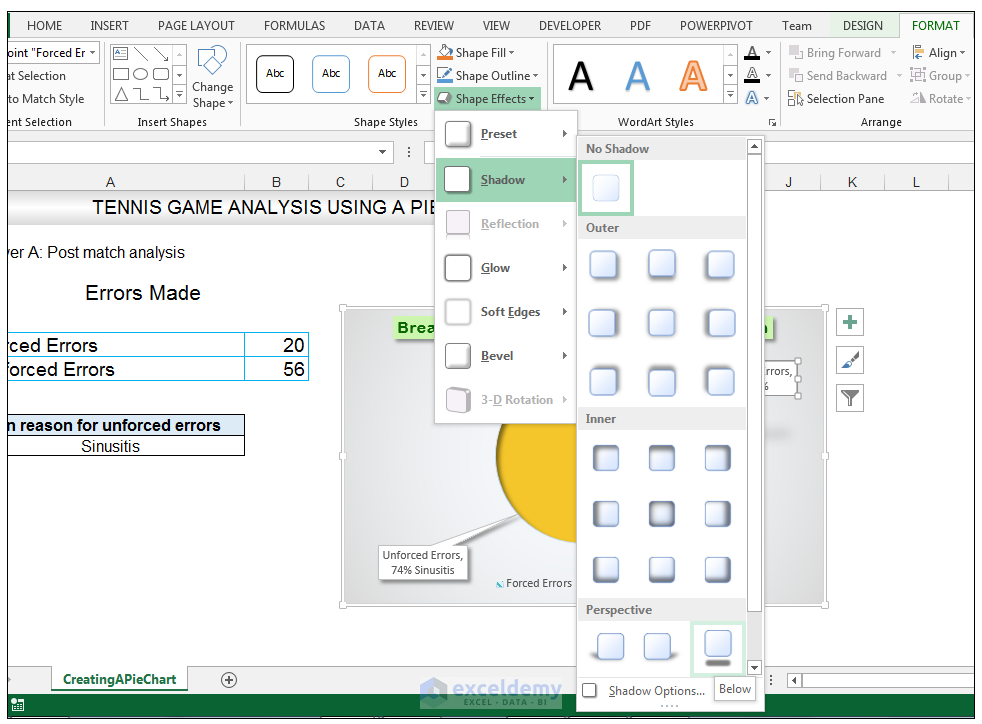The height and width of the screenshot is (724, 982).
Task: Click Change Shape icon
Action: 212,78
